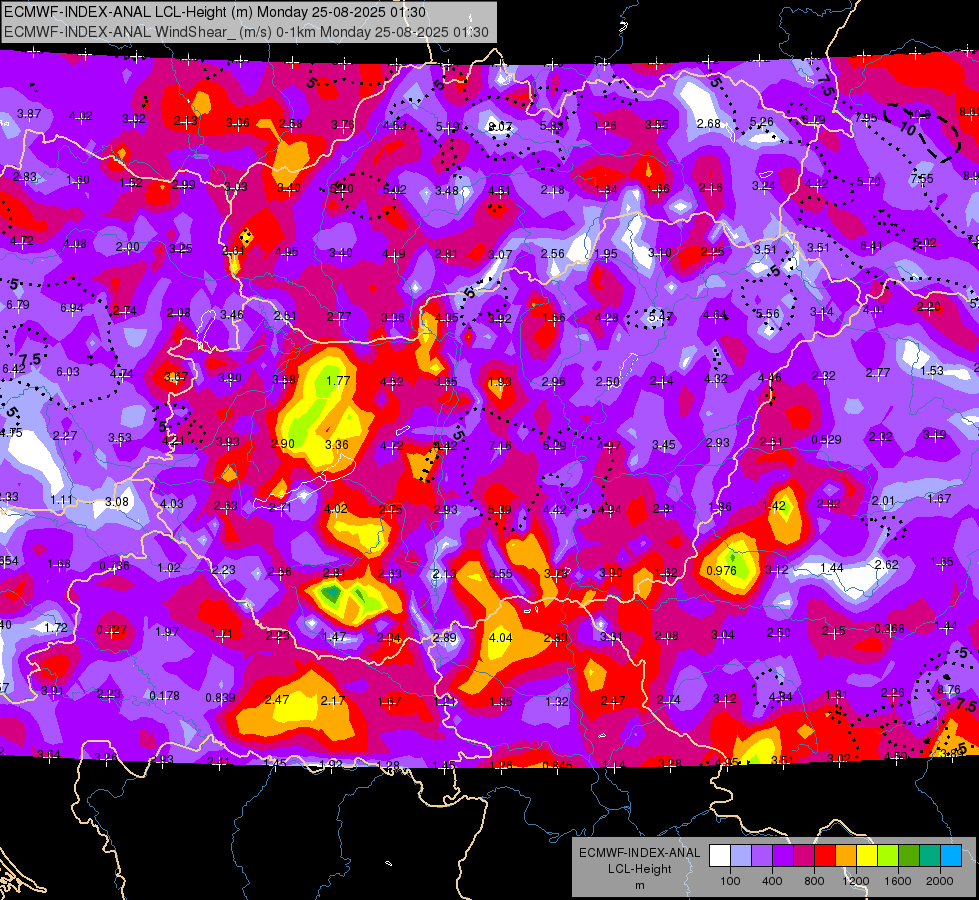Click the legend tick label 400

[772, 881]
